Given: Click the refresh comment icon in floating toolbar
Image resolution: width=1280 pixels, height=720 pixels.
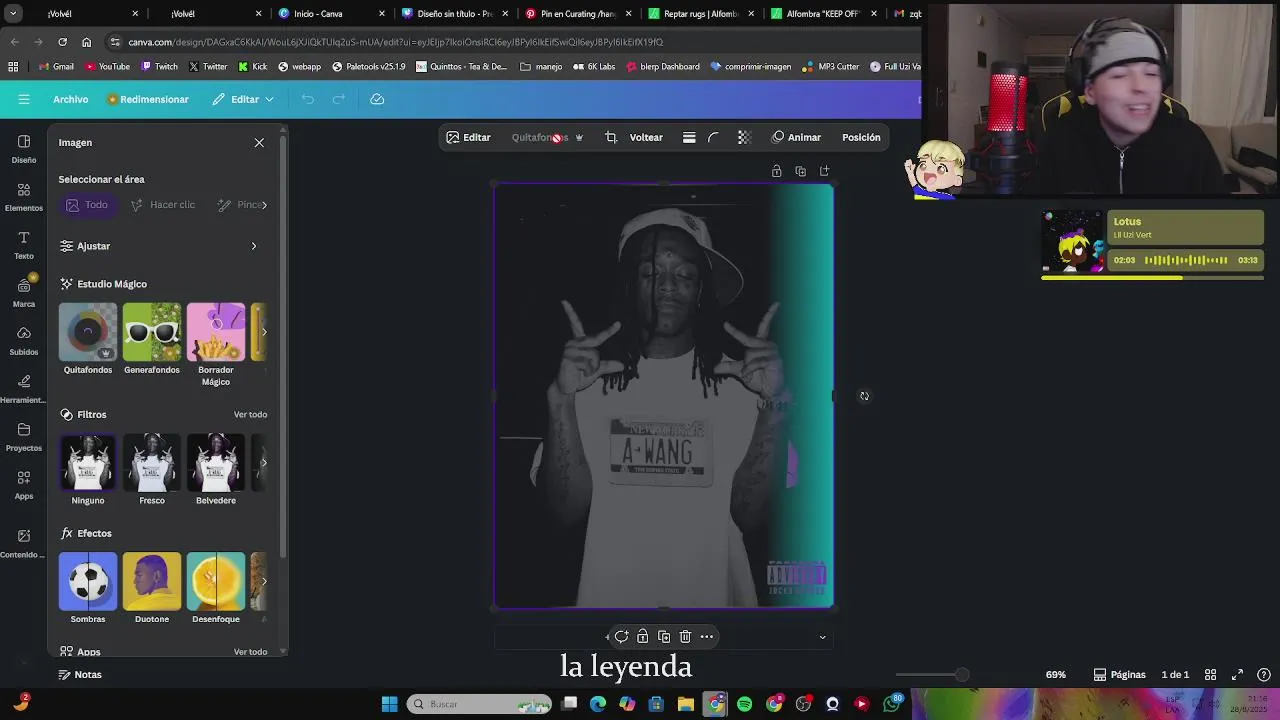Looking at the screenshot, I should [x=621, y=636].
